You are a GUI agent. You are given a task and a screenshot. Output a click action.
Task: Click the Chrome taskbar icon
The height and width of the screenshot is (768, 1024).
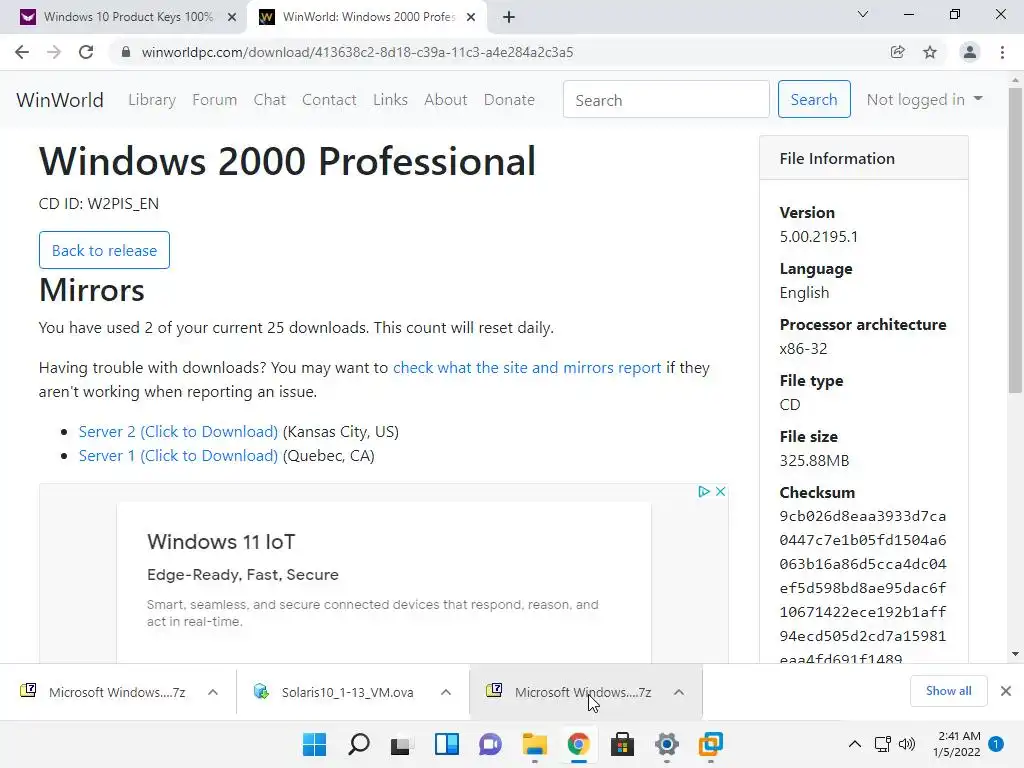(x=579, y=744)
